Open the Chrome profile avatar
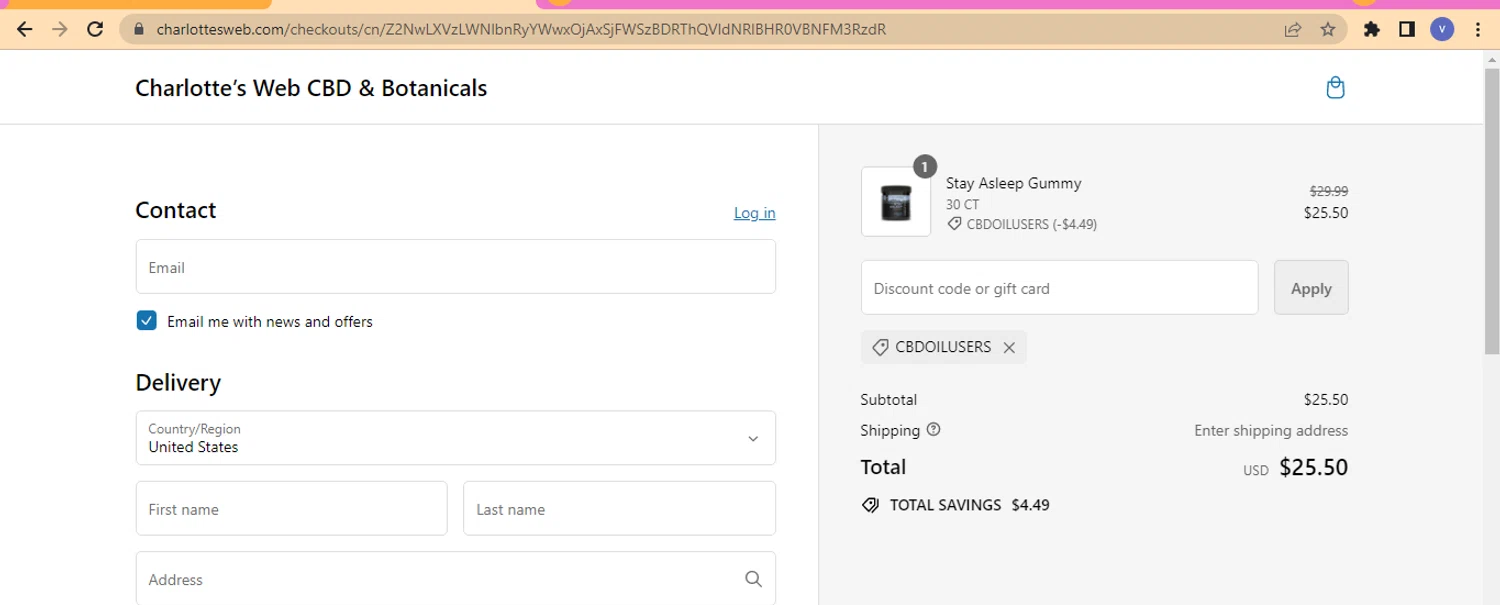Screen dimensions: 1500x605 (x=1441, y=29)
